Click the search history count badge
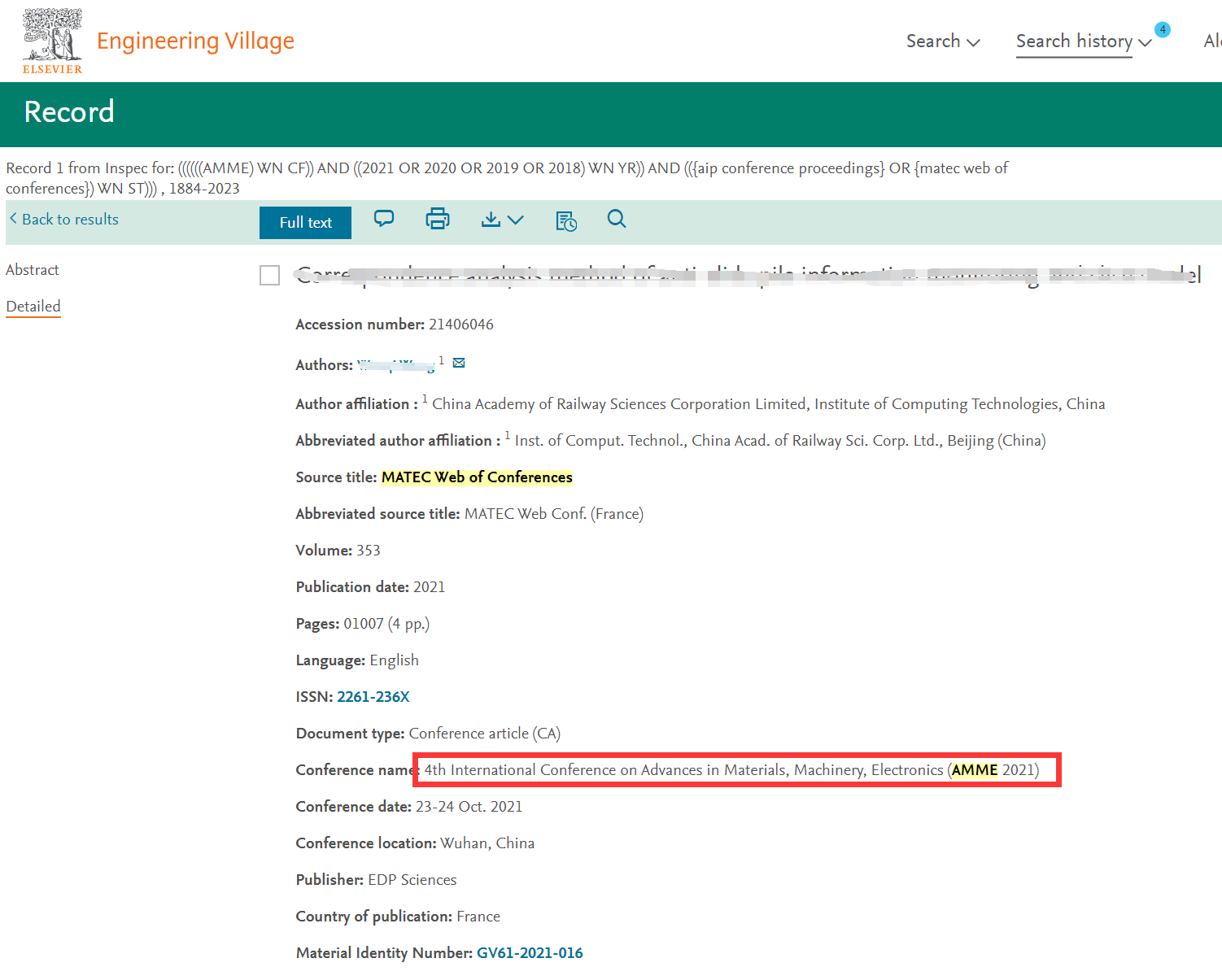This screenshot has height=980, width=1222. pyautogui.click(x=1163, y=29)
